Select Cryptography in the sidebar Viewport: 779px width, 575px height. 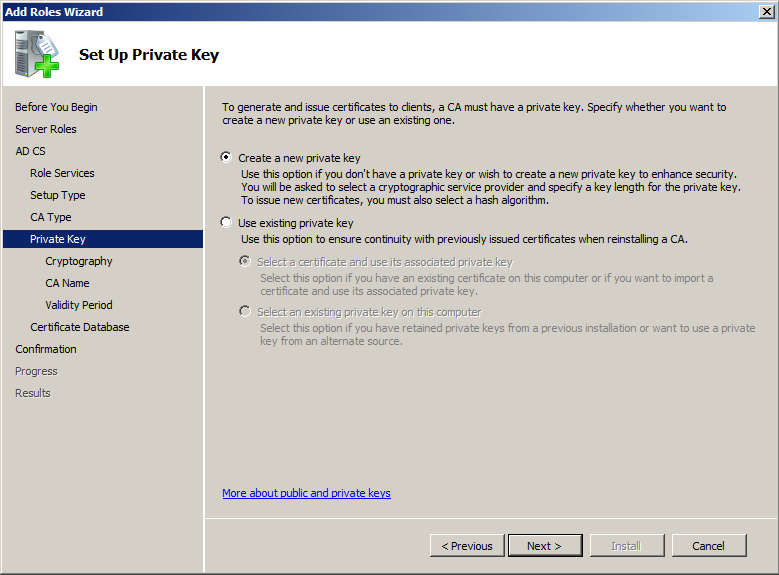pos(79,261)
